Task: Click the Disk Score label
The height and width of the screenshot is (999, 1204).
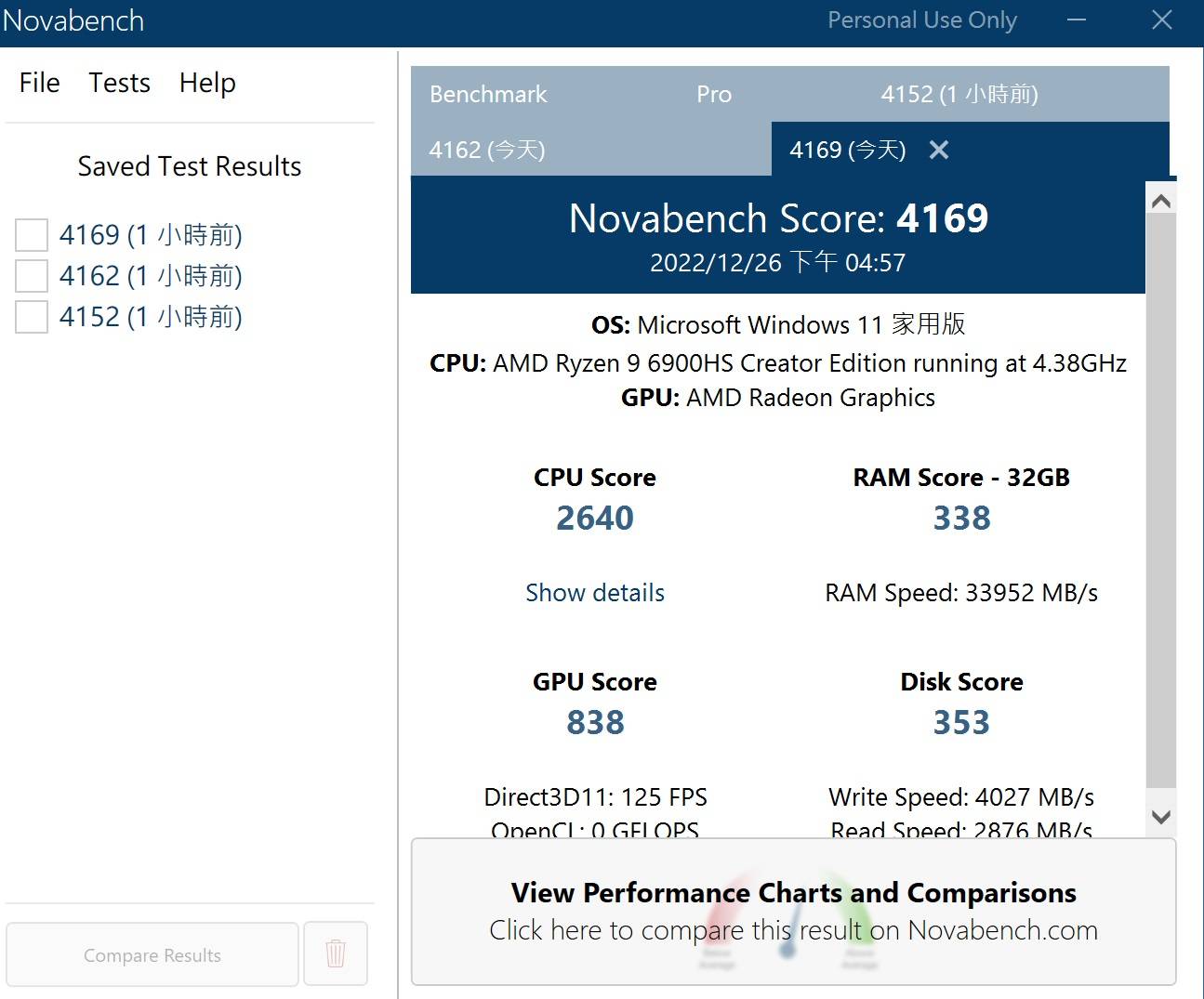Action: tap(961, 682)
